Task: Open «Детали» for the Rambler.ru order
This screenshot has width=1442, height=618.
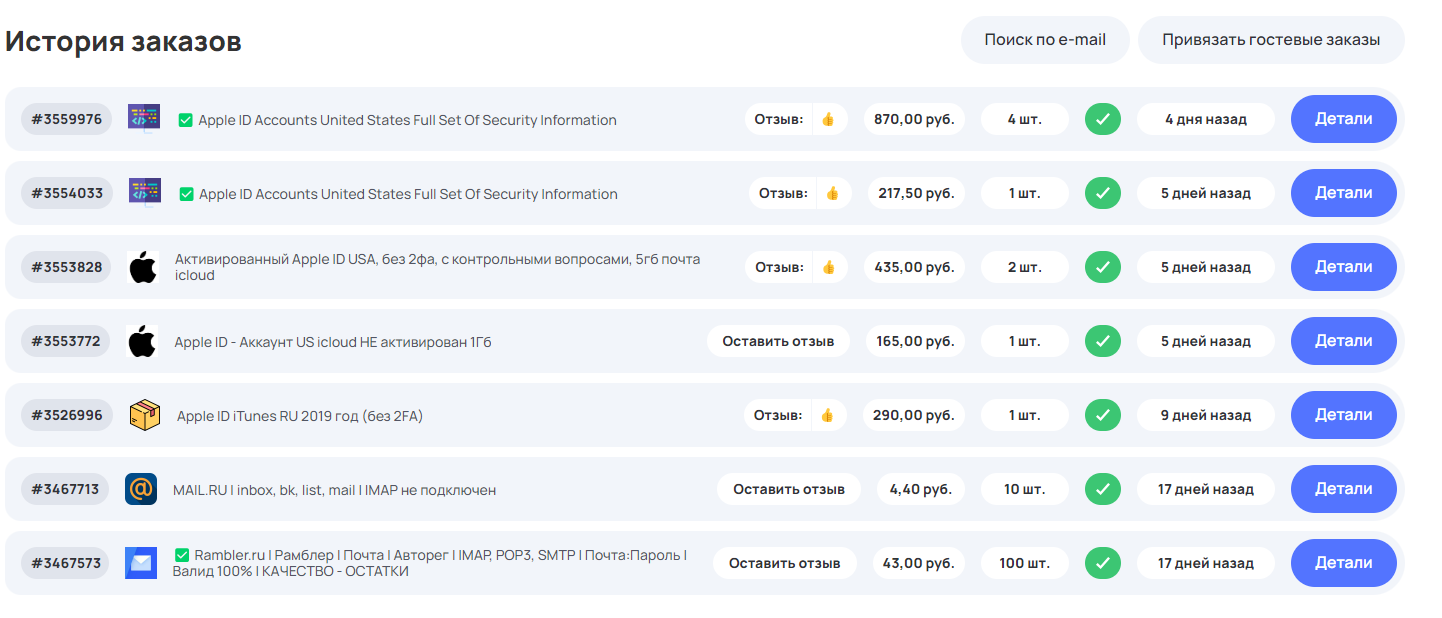Action: click(1343, 563)
